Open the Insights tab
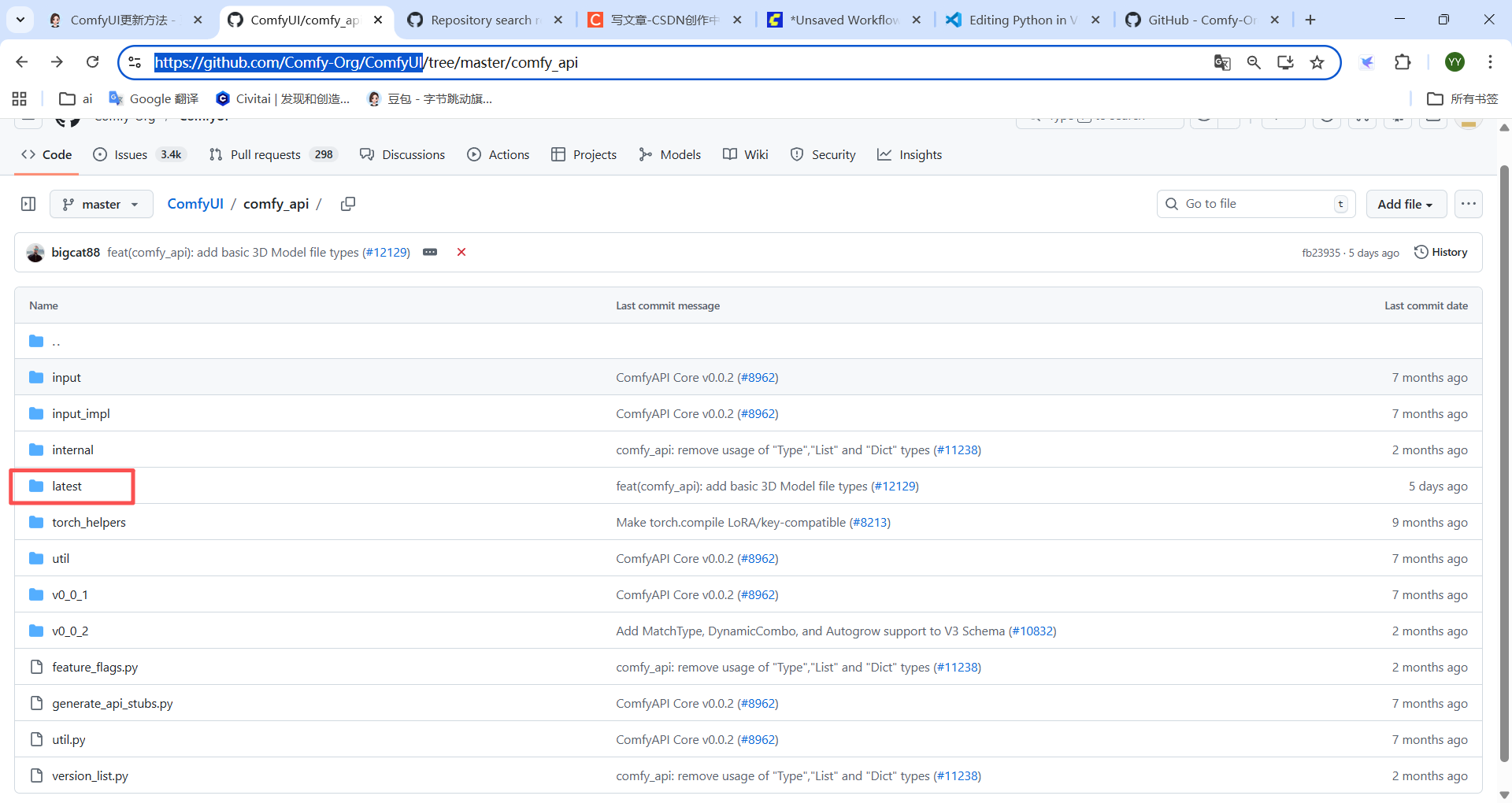 point(910,154)
